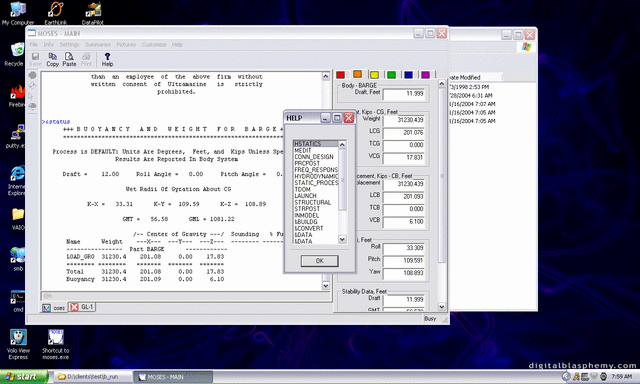This screenshot has width=640, height=384.
Task: Click the Weight value field 31230.439
Action: 404,120
